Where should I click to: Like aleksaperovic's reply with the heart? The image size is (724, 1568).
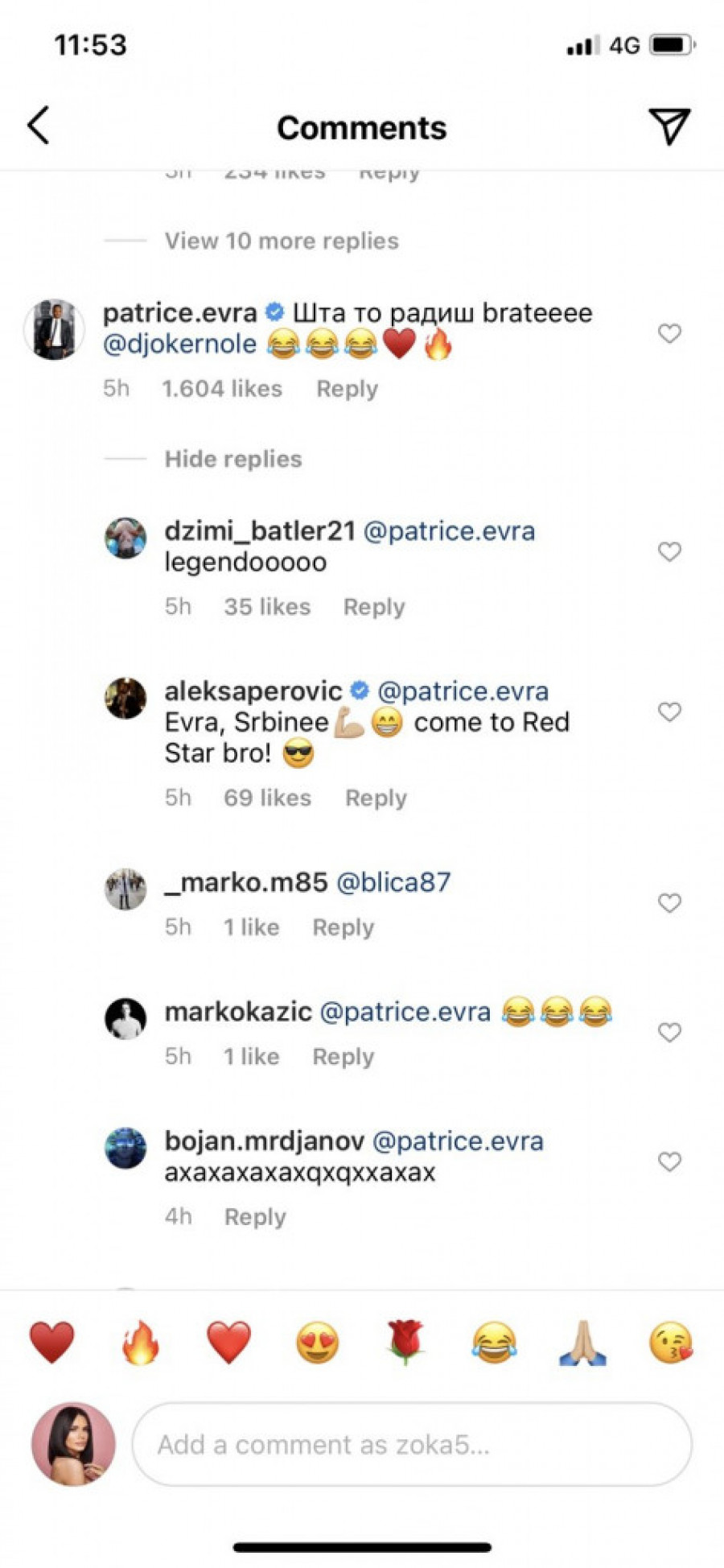tap(669, 712)
